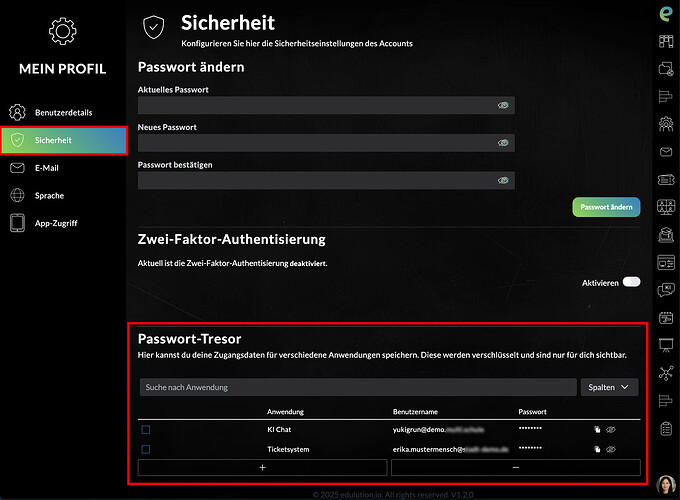
Task: Open the dashboard tiles icon in right sidebar
Action: click(666, 41)
